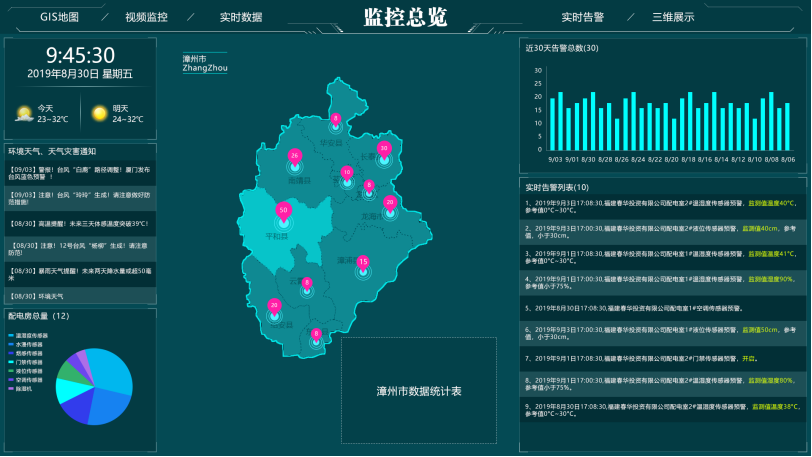Click today's partly cloudy weather icon
Viewport: 812px width, 457px height.
pos(24,114)
